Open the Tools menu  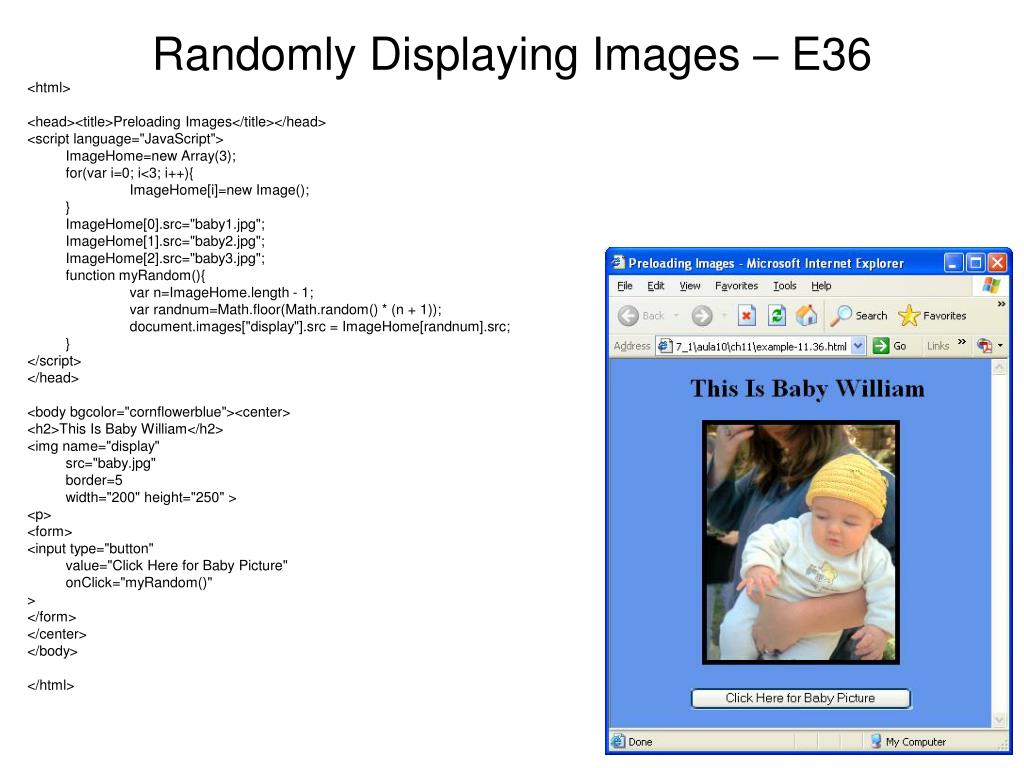click(x=784, y=285)
